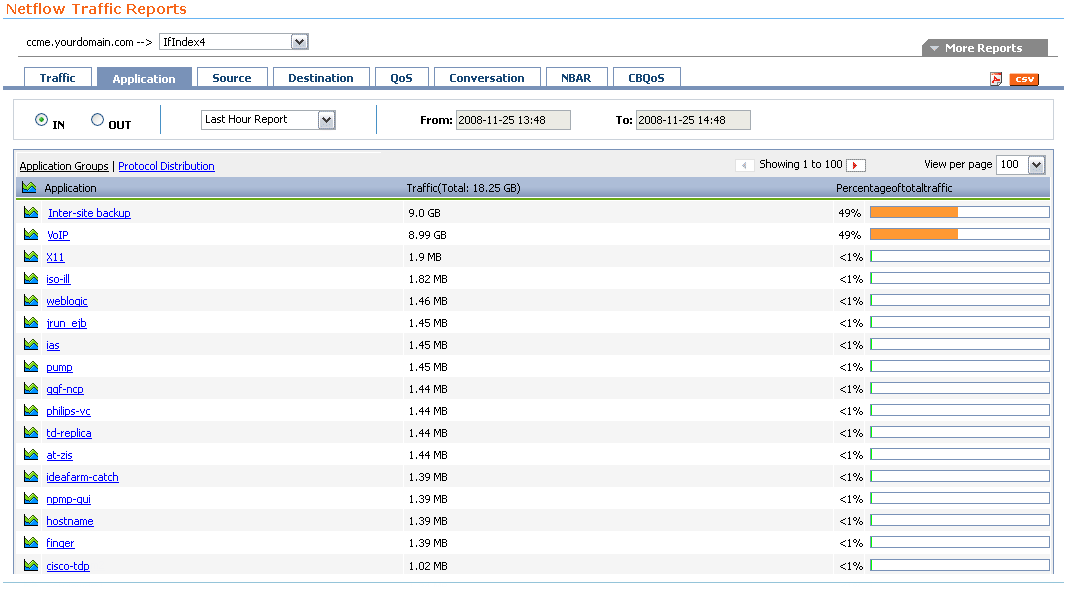This screenshot has width=1067, height=592.
Task: Open the iso-ill application link
Action: 58,279
